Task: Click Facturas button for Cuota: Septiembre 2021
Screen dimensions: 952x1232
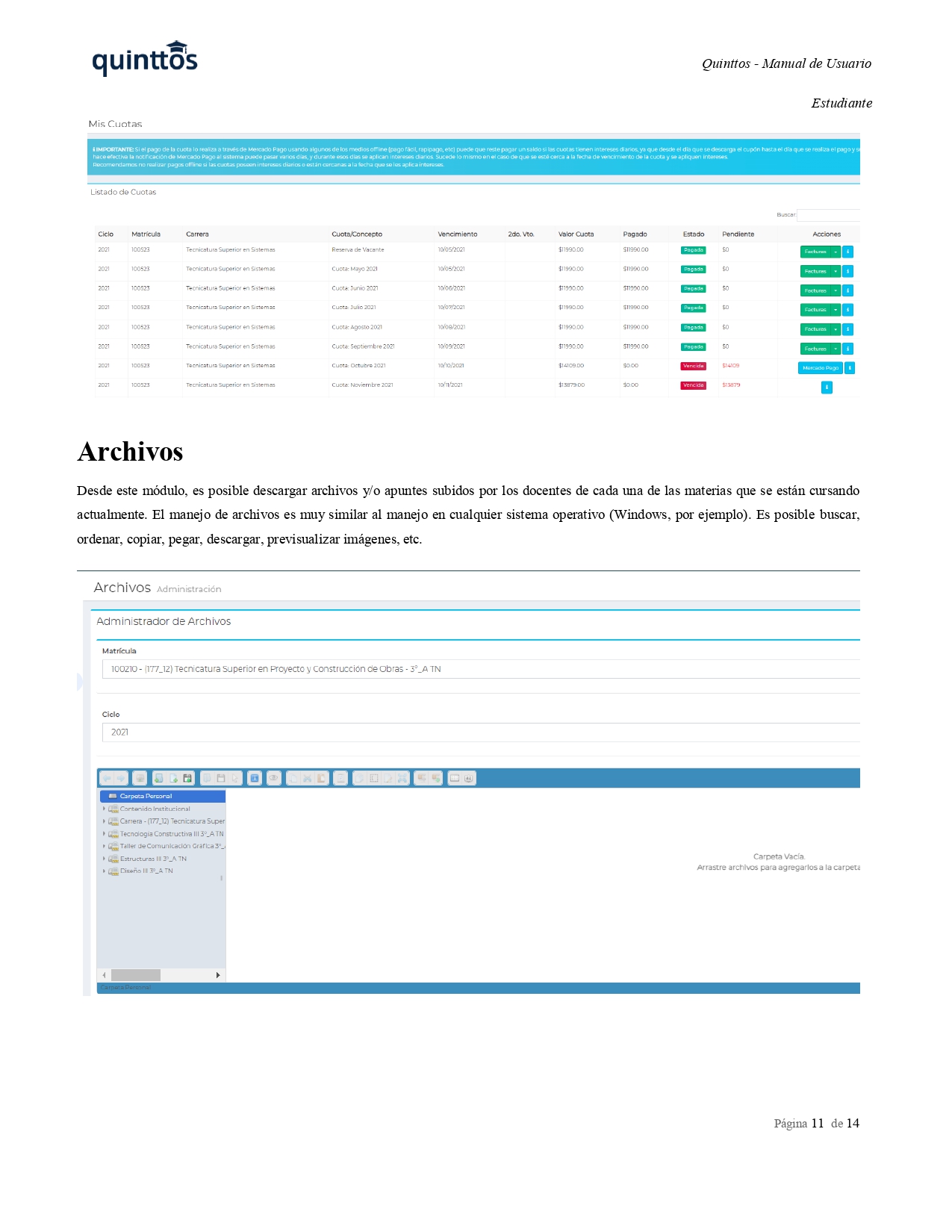Action: pos(815,349)
